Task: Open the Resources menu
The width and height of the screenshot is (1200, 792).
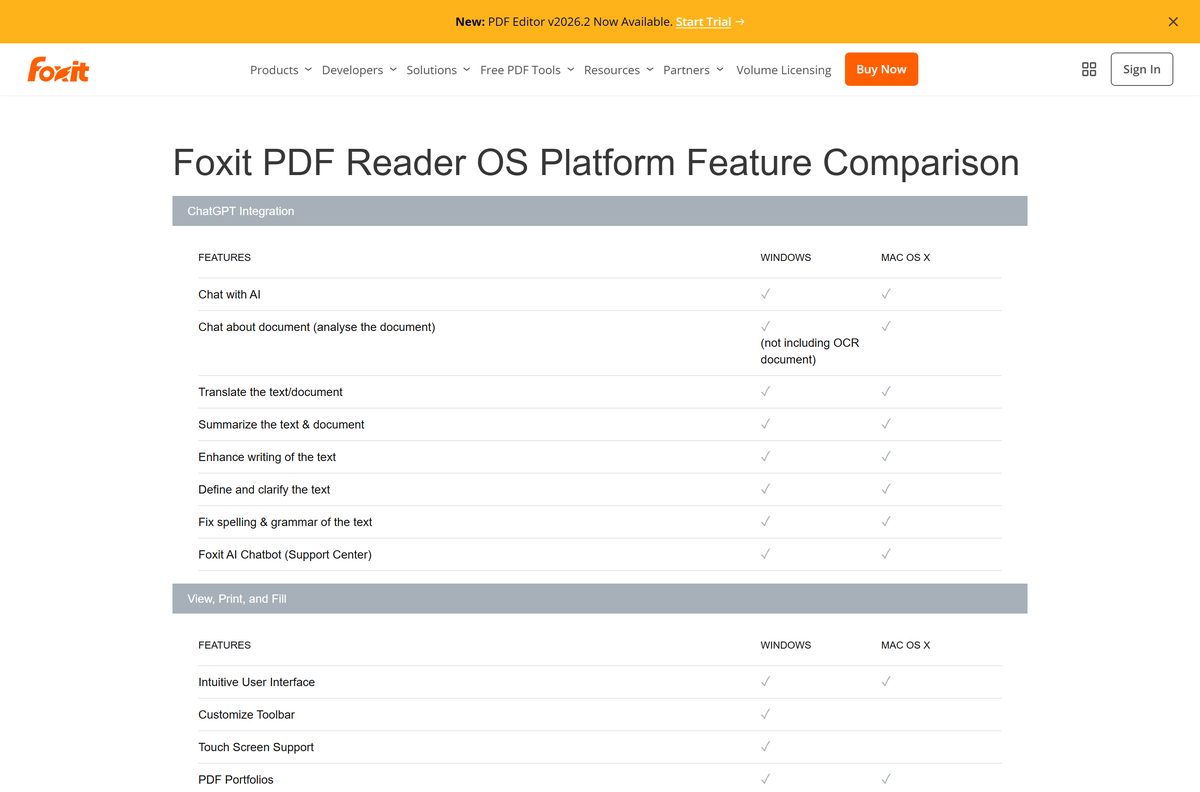Action: 612,70
